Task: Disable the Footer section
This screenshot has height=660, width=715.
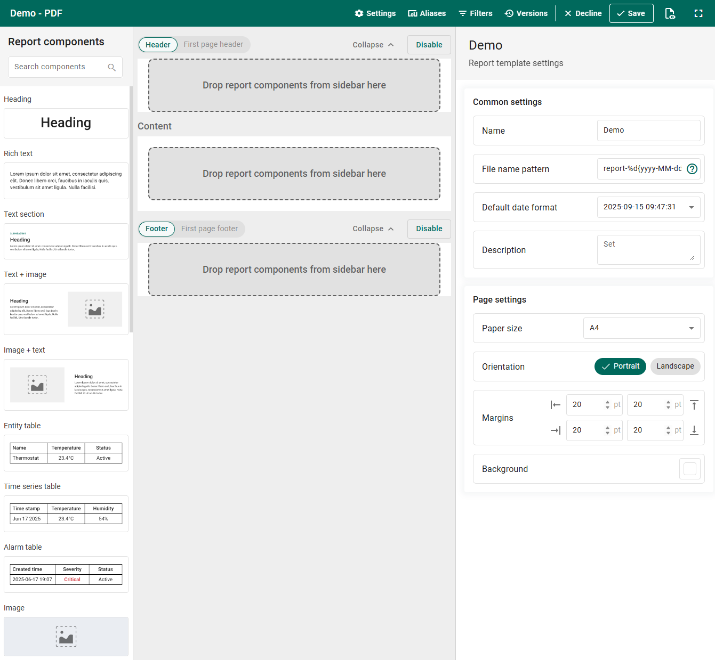Action: click(x=429, y=229)
